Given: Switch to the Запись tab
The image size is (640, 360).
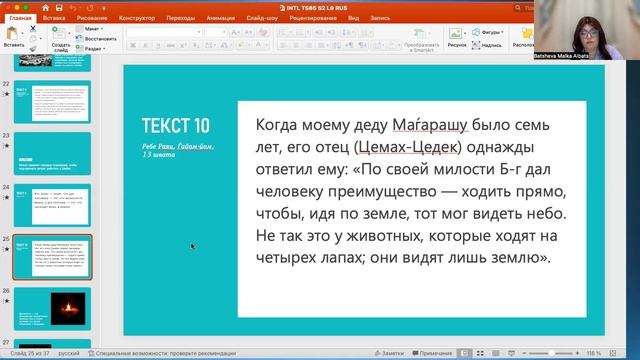Looking at the screenshot, I should pos(380,18).
